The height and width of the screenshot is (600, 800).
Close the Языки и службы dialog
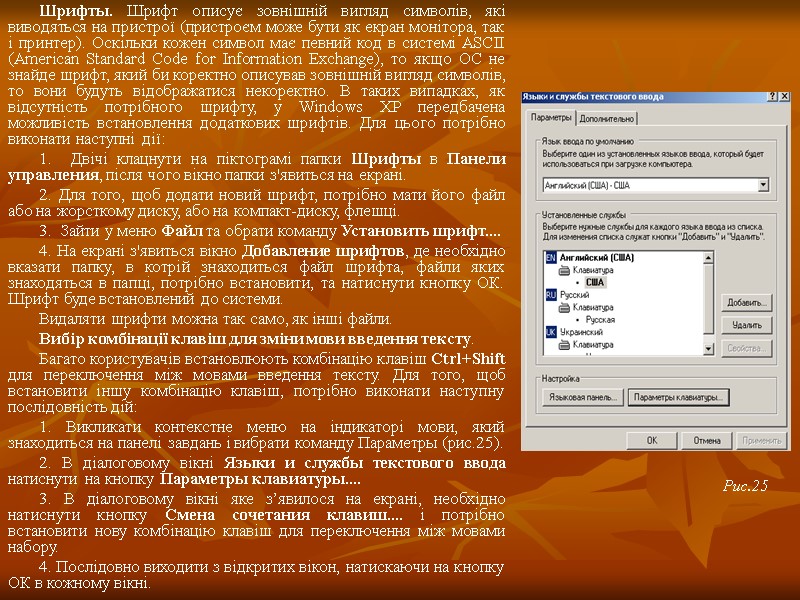[784, 96]
